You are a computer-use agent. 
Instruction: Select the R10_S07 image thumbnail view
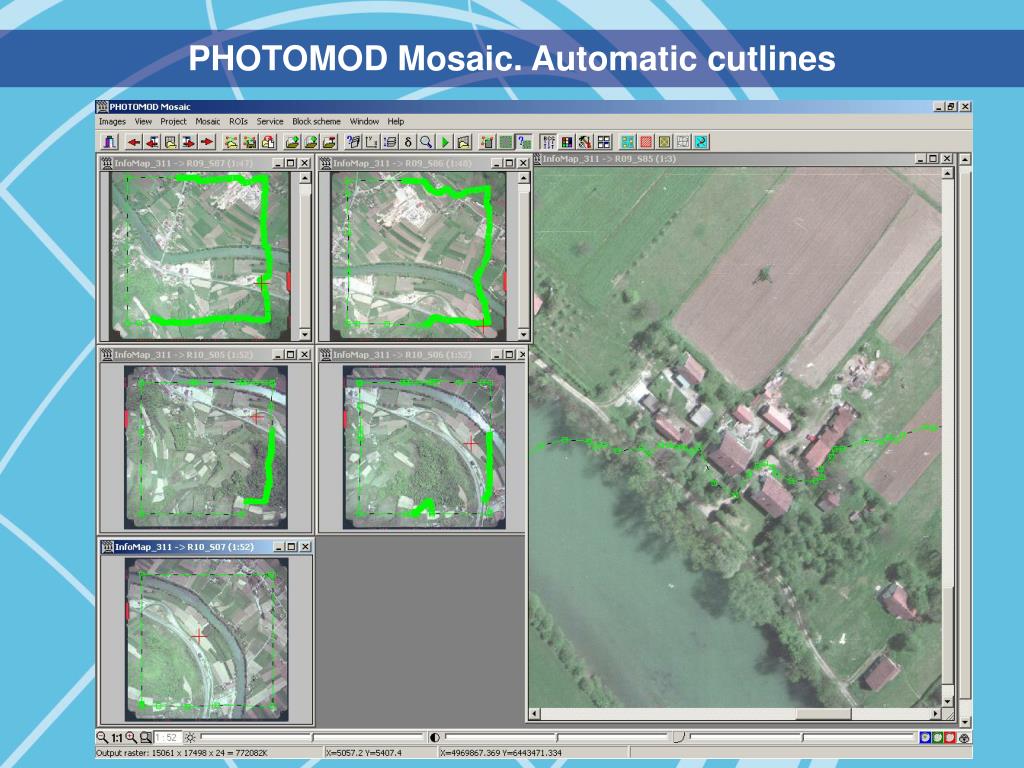(206, 640)
